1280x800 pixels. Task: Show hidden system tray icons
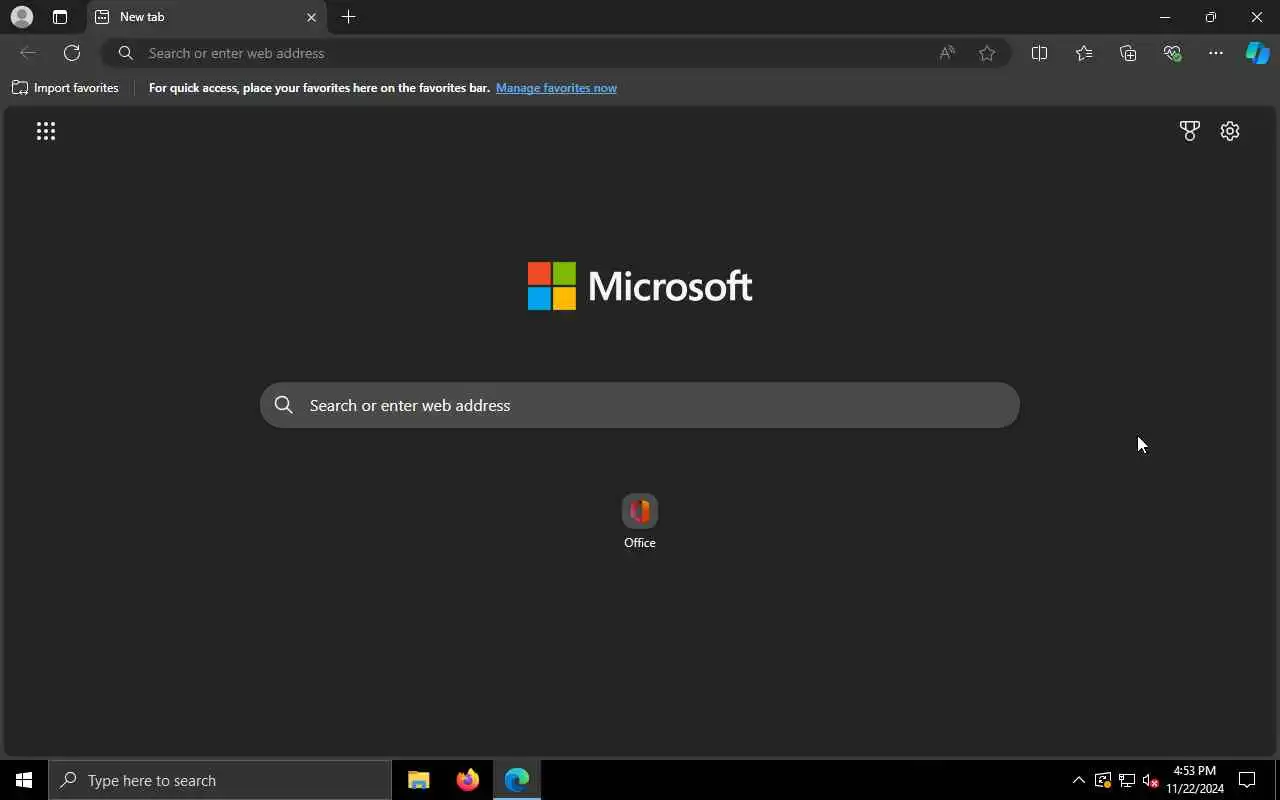(1078, 780)
